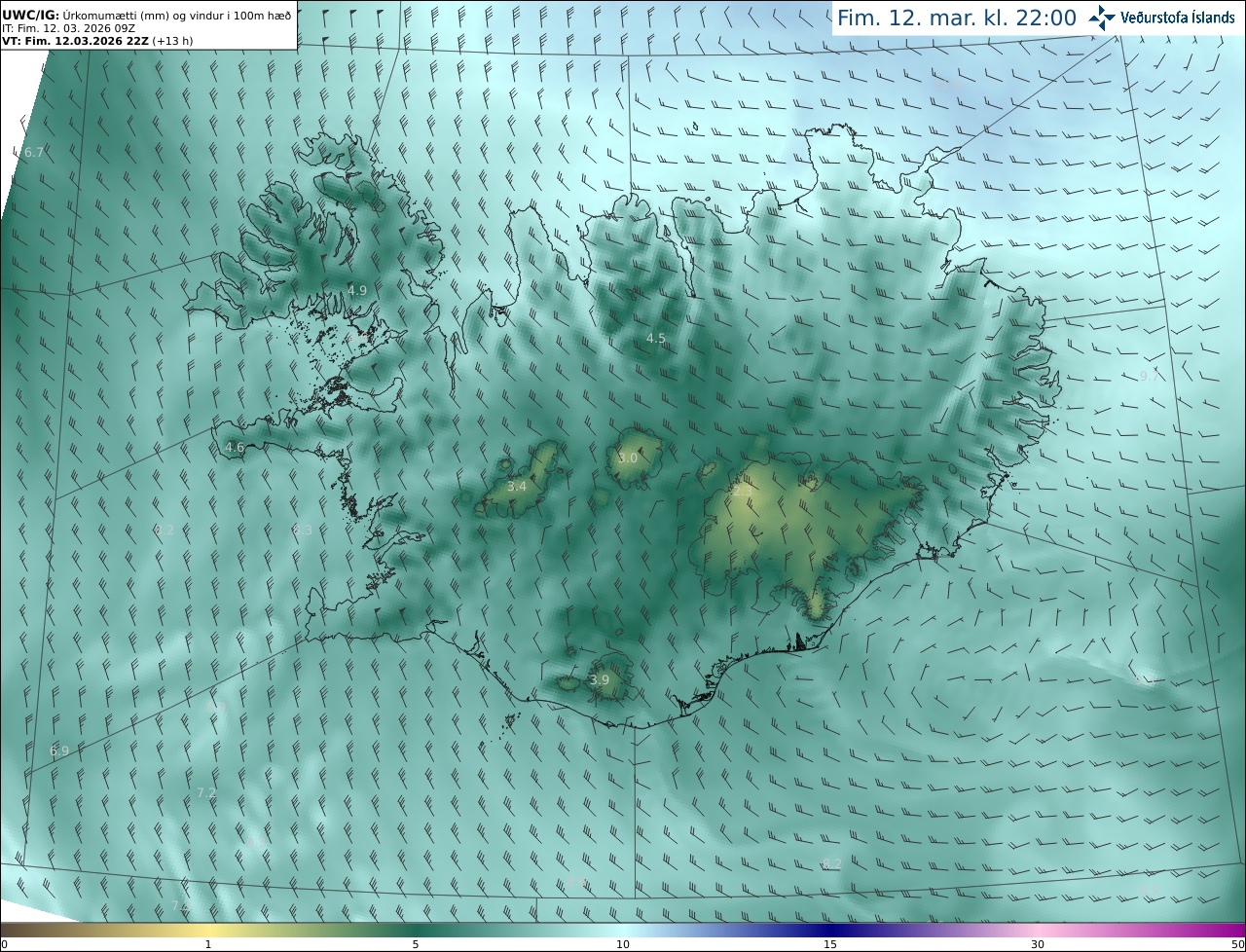Click the '8.3' value west of Iceland
This screenshot has height=952, width=1246.
click(x=303, y=530)
